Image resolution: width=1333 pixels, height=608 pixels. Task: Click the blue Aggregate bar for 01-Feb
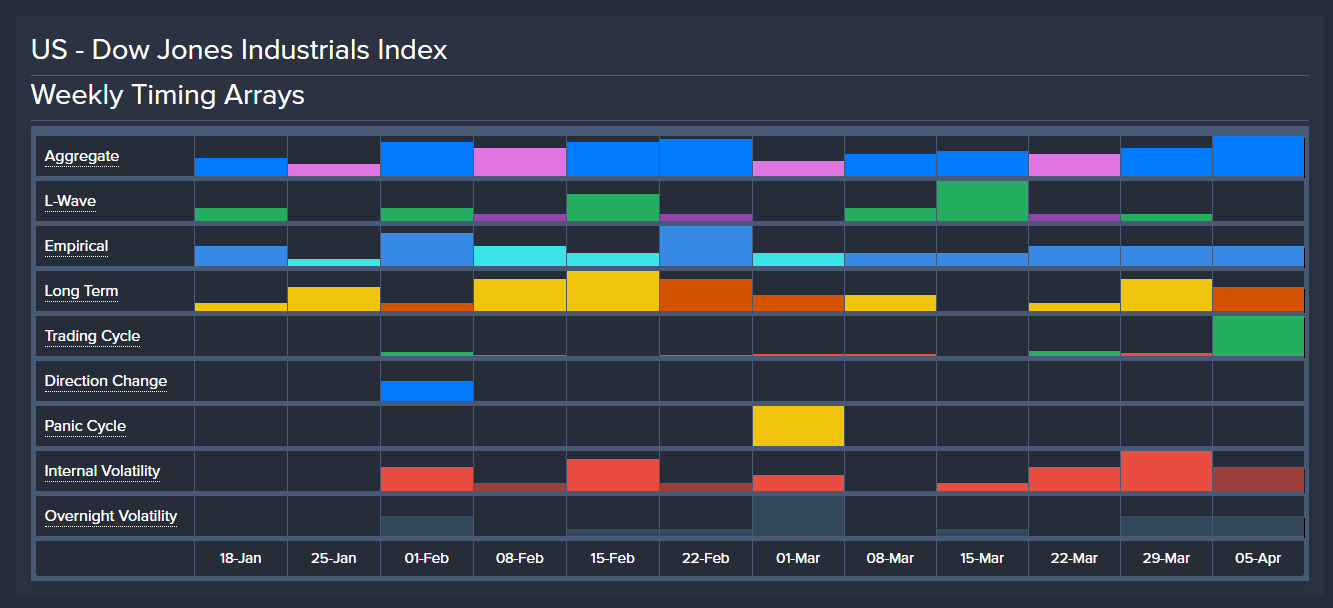point(427,159)
